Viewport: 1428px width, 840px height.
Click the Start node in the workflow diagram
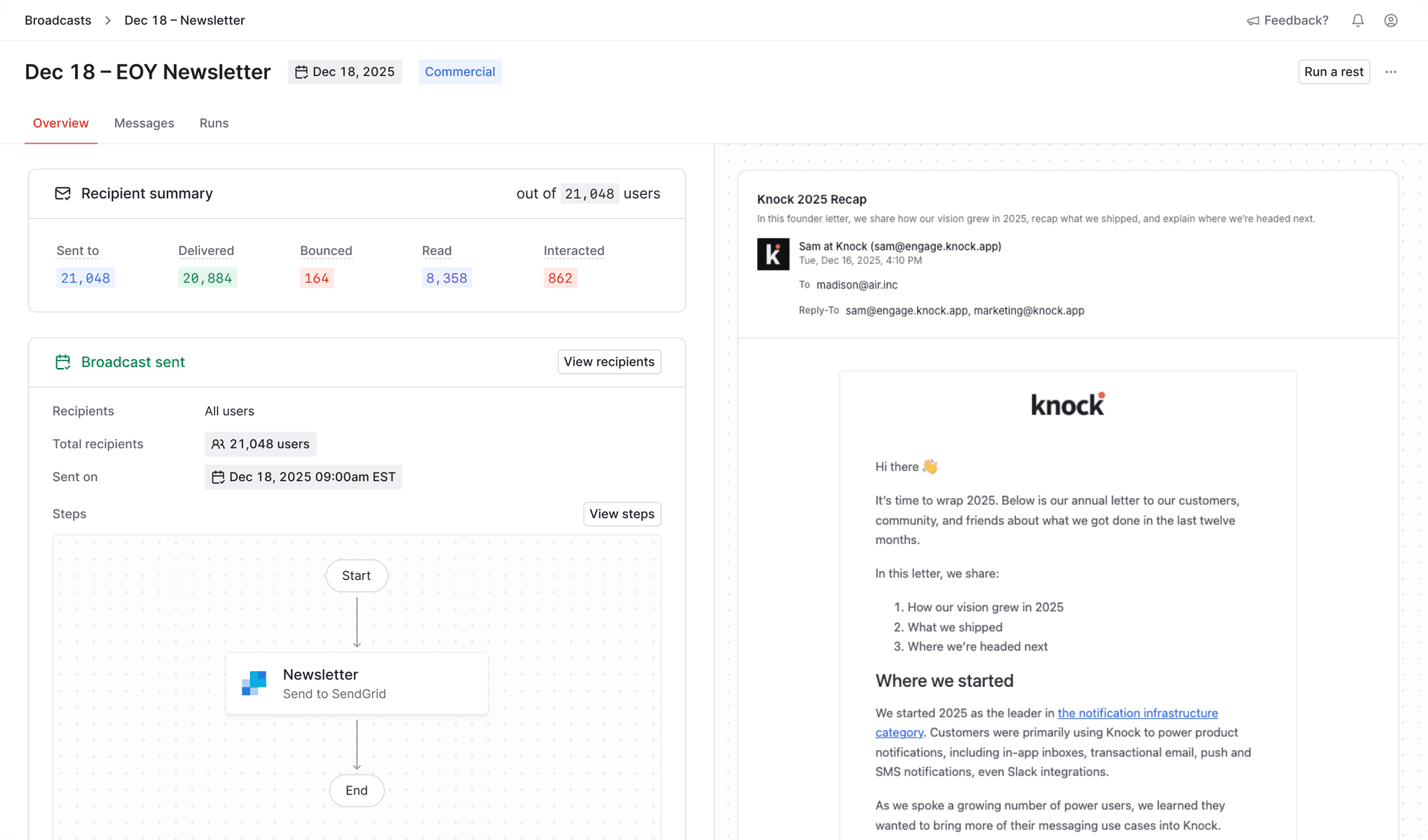[356, 575]
